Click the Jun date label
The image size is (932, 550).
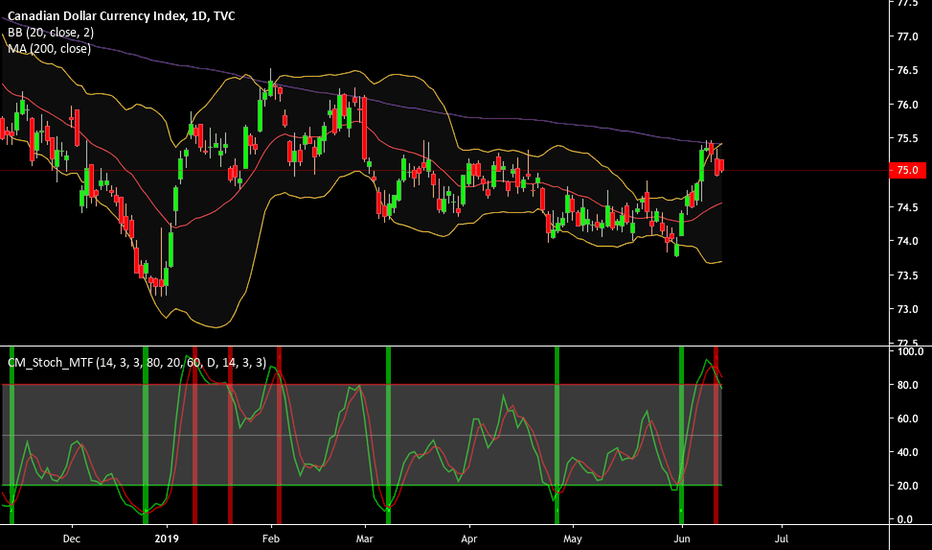coord(682,539)
